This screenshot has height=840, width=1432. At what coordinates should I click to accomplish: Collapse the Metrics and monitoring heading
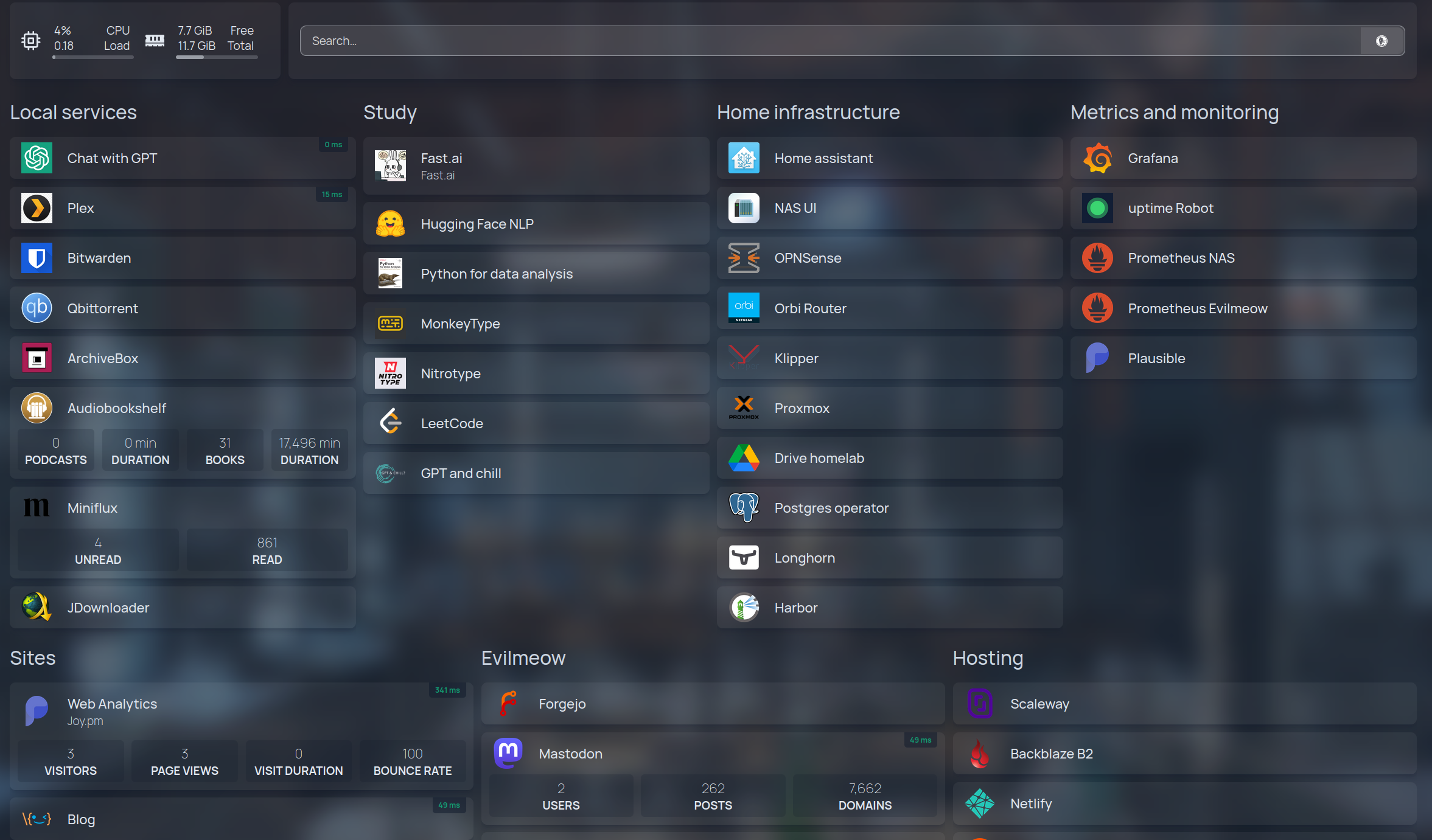pyautogui.click(x=1174, y=113)
